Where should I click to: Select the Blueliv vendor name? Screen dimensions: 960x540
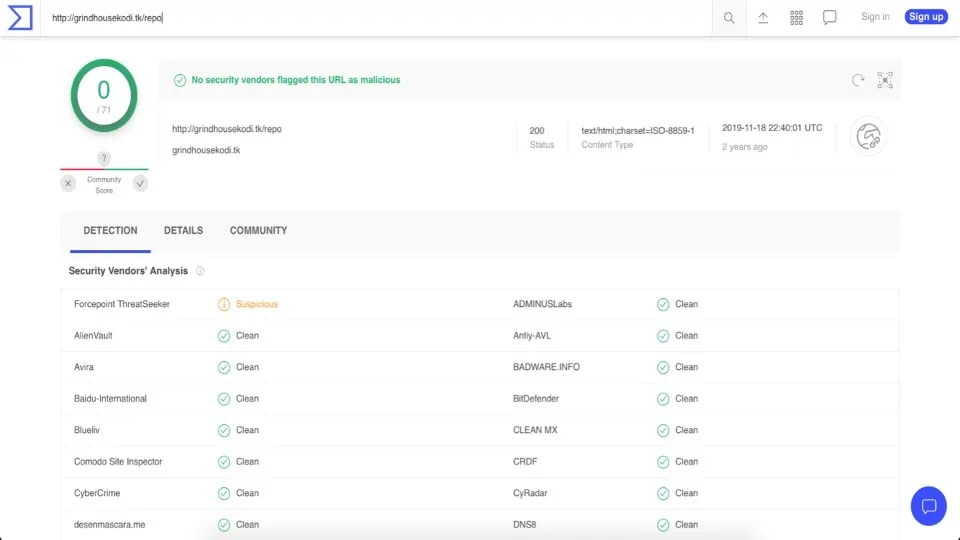[x=86, y=430]
